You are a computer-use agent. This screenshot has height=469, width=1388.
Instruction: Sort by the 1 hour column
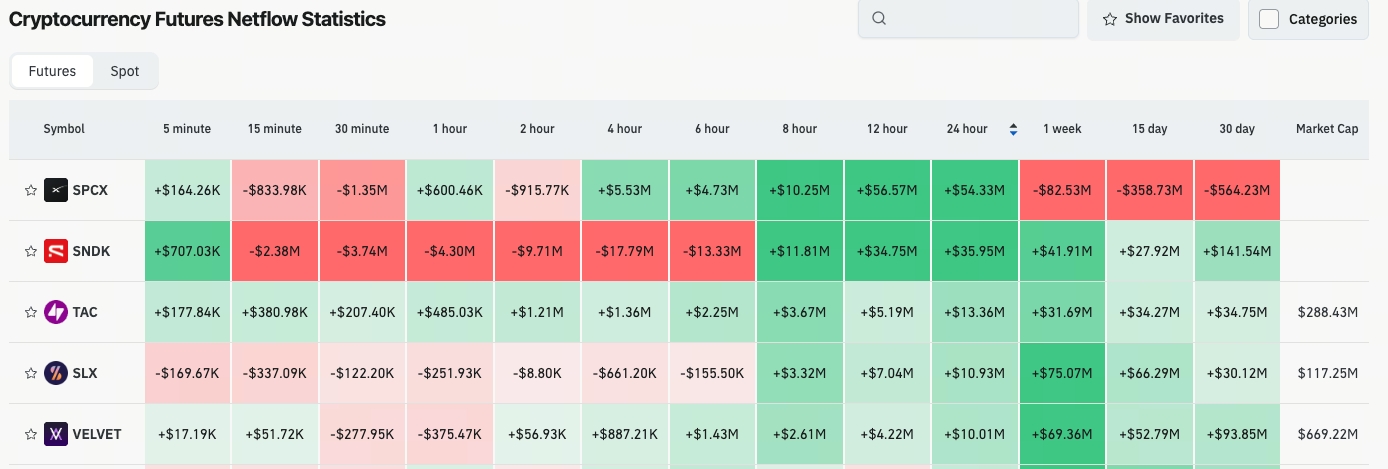[x=450, y=129]
